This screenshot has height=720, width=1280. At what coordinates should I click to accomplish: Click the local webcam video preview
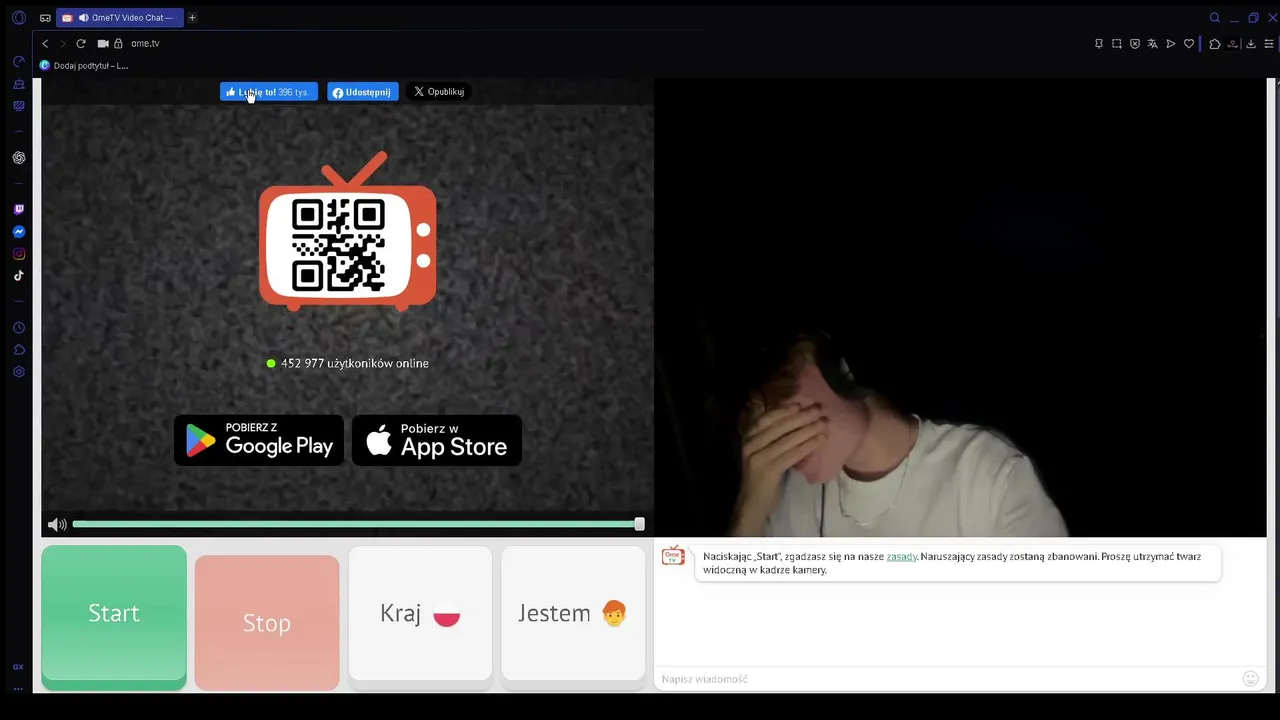(x=960, y=308)
